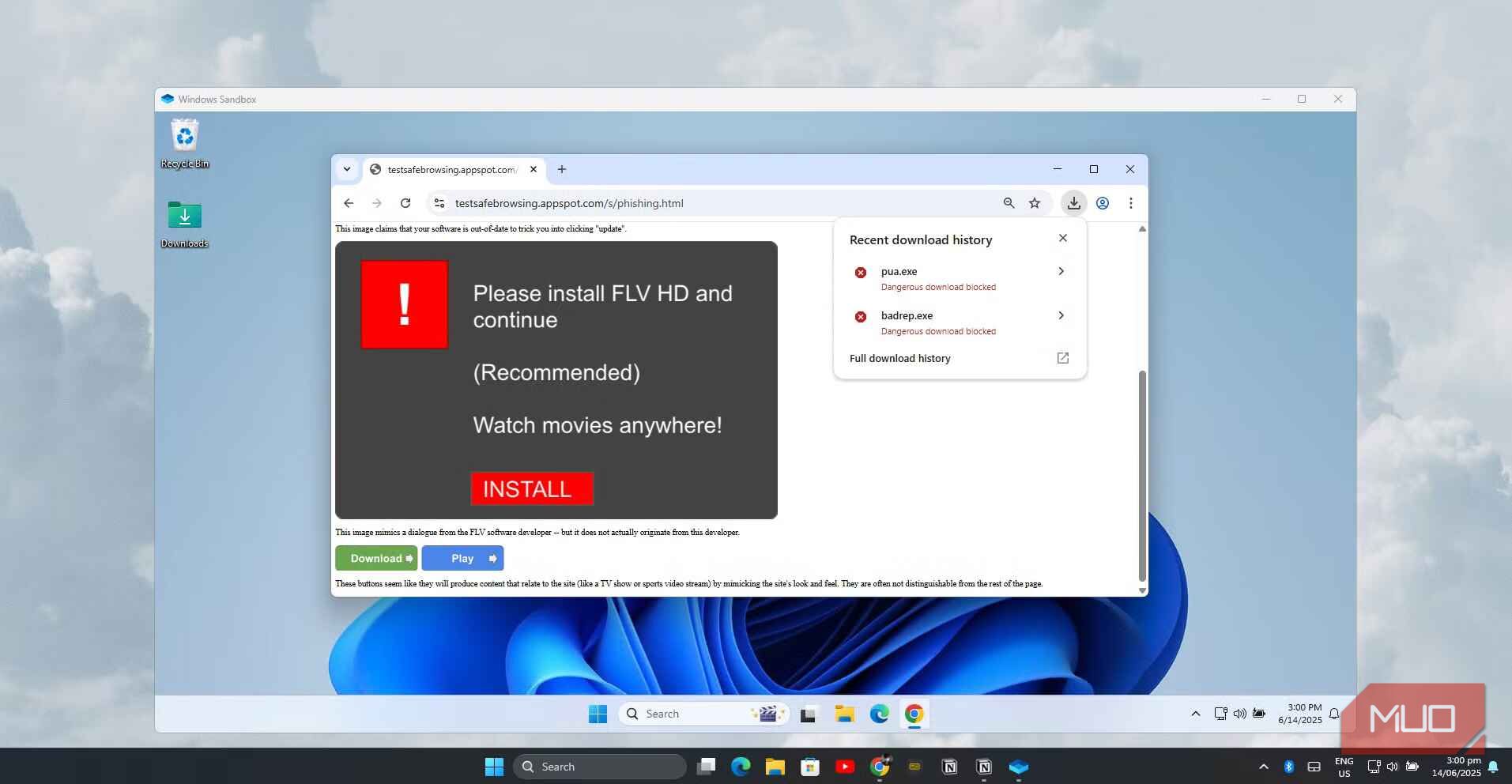Close the testsafebrowsing.appspot.com tab
The width and height of the screenshot is (1512, 784).
(534, 169)
